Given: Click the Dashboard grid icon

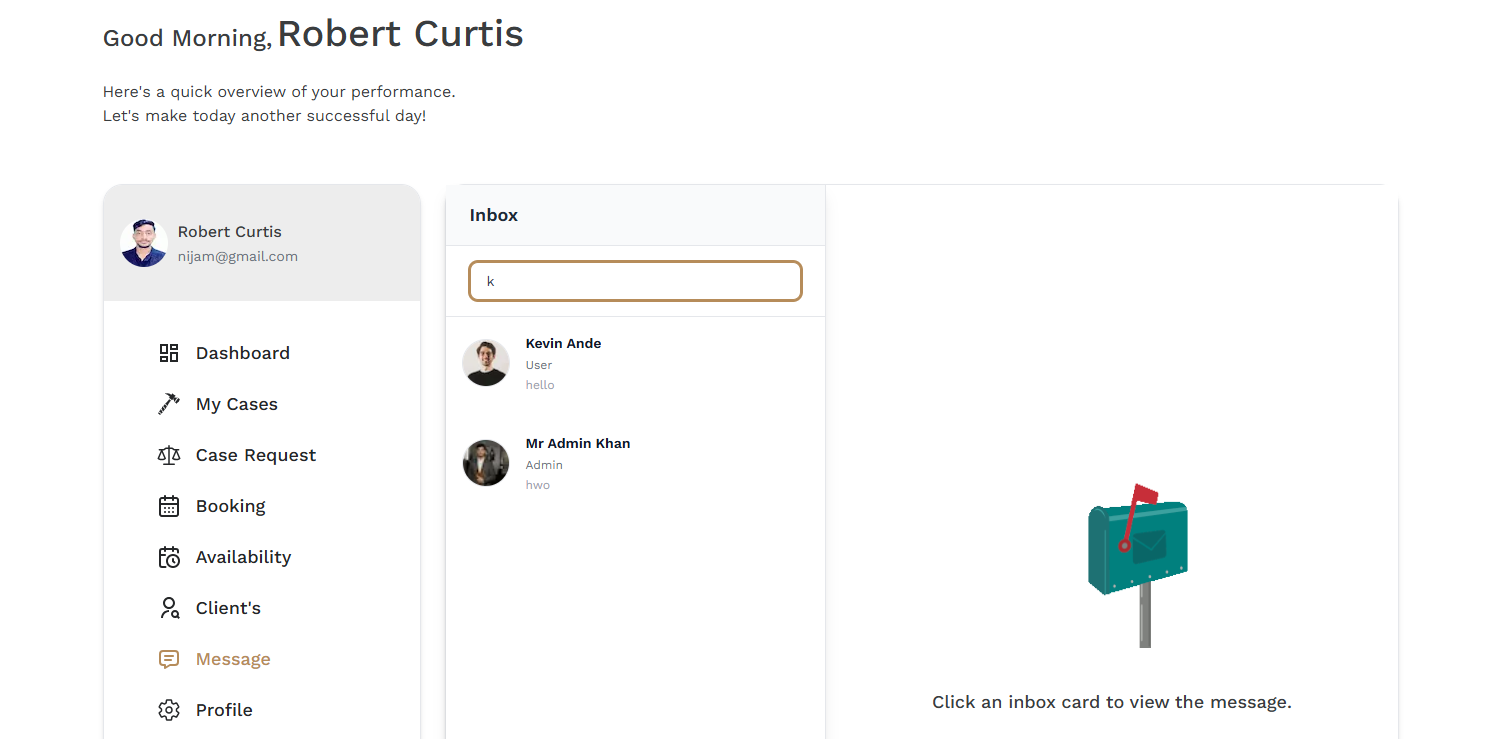Looking at the screenshot, I should [x=169, y=353].
